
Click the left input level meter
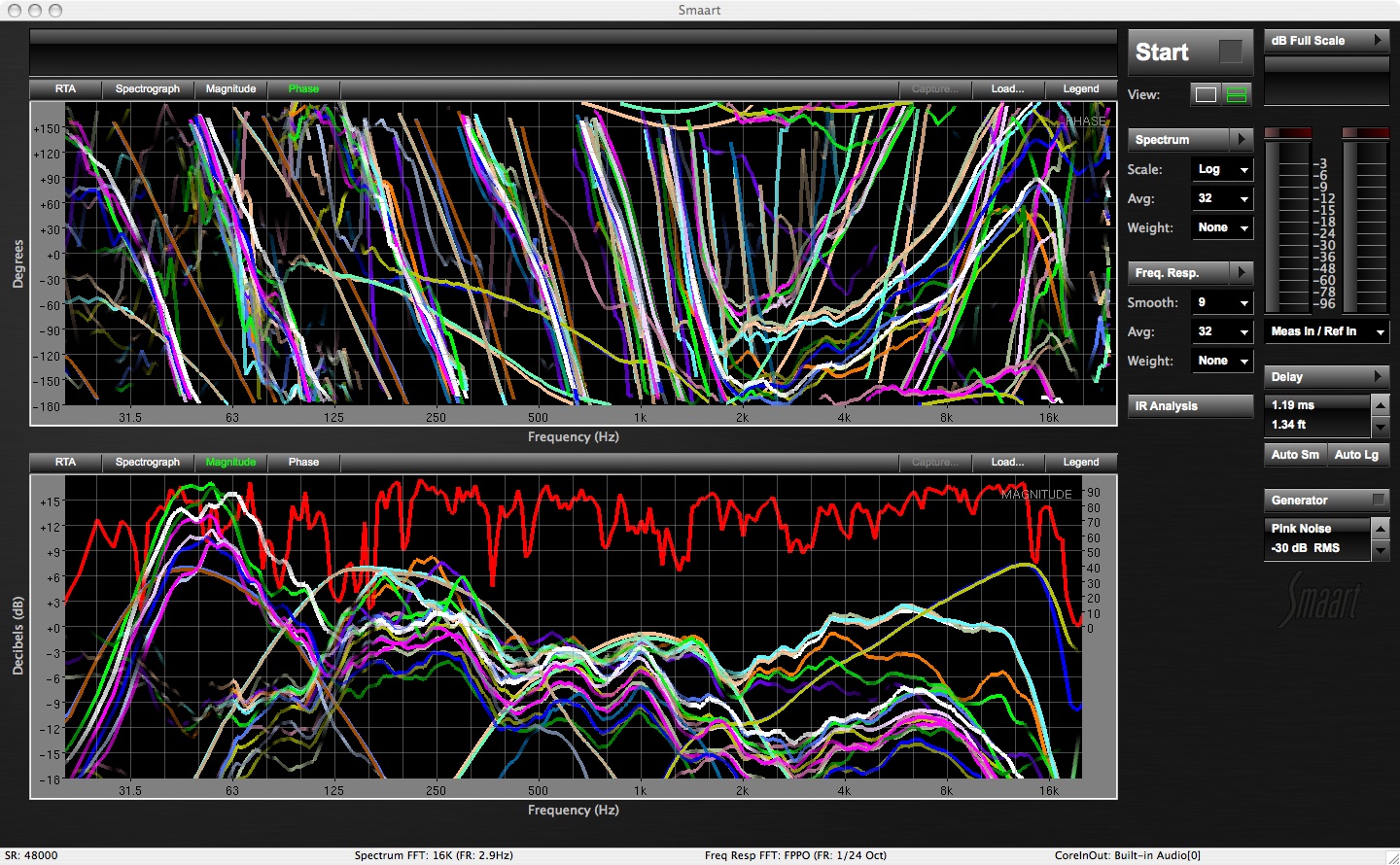point(1288,226)
